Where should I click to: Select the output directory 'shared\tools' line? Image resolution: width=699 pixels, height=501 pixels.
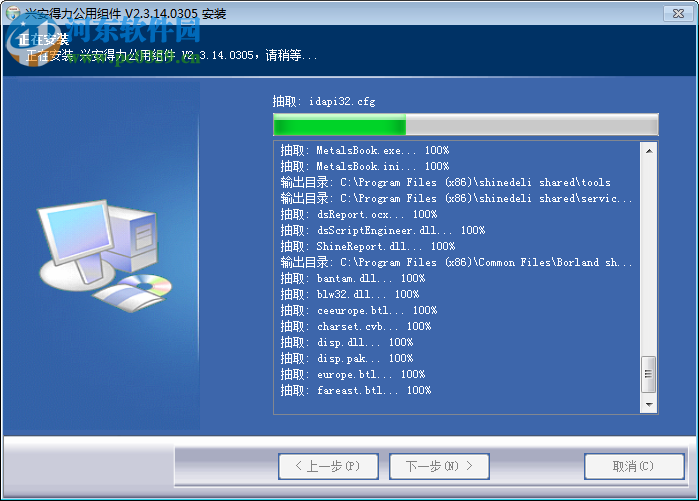point(445,182)
